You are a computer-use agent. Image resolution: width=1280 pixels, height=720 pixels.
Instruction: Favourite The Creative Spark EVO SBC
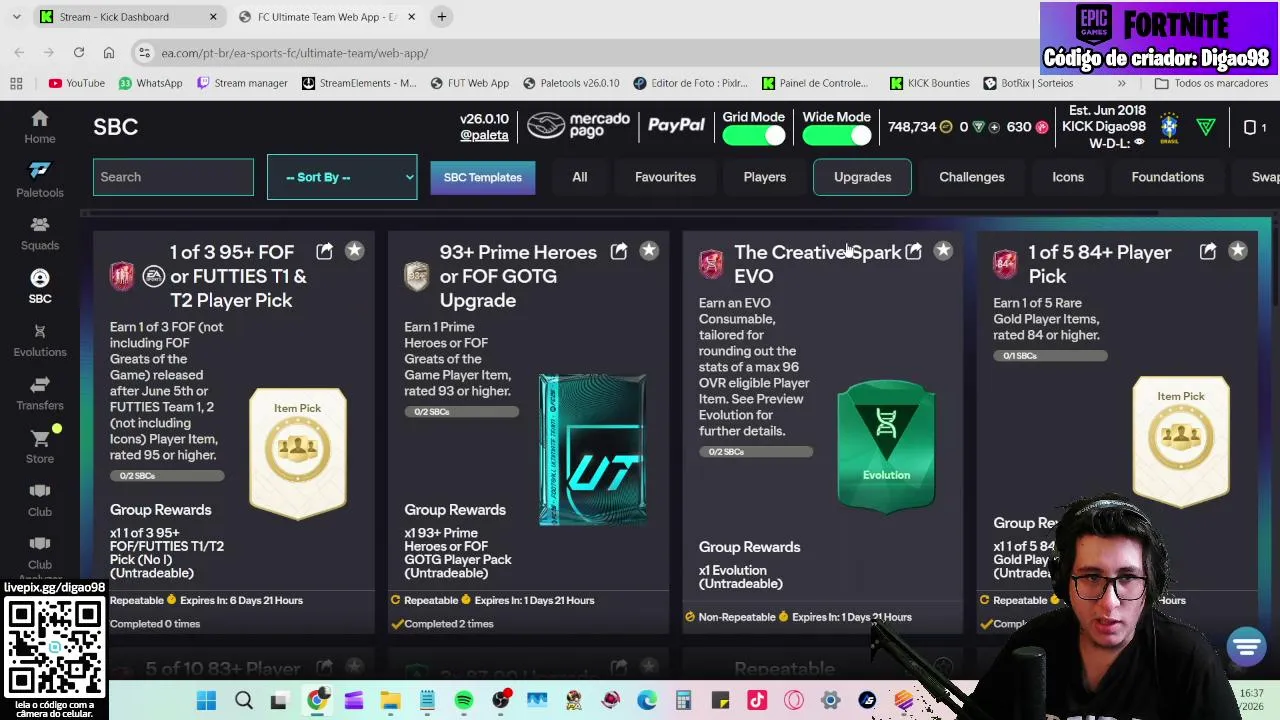point(943,251)
